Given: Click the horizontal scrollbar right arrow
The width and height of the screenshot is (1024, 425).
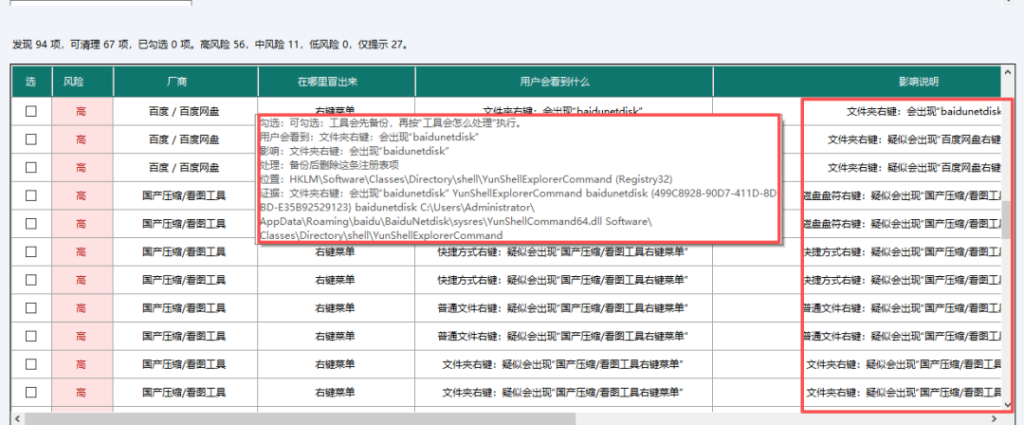Looking at the screenshot, I should [995, 418].
